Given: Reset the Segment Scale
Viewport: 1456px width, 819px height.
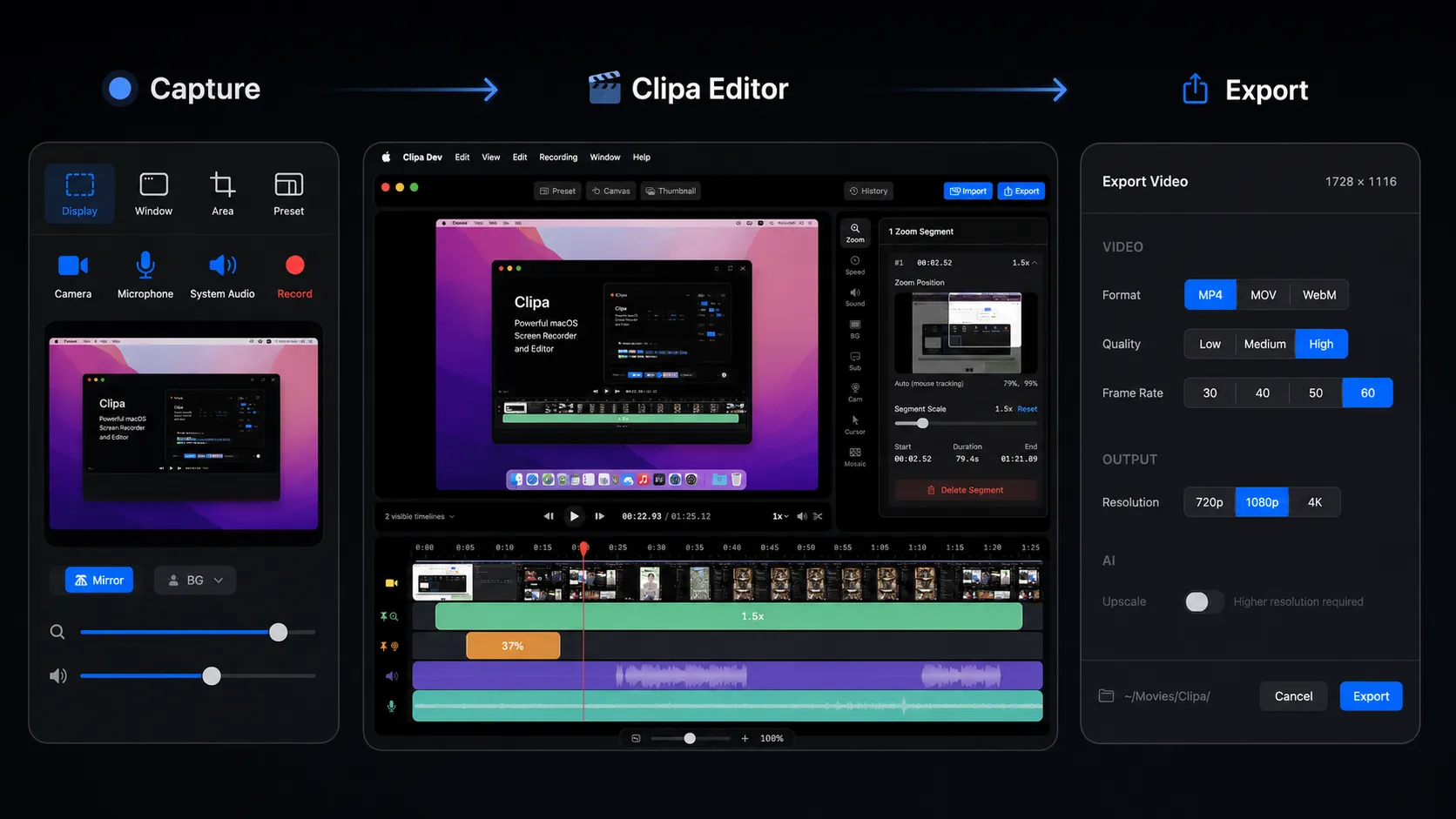Looking at the screenshot, I should (1028, 409).
